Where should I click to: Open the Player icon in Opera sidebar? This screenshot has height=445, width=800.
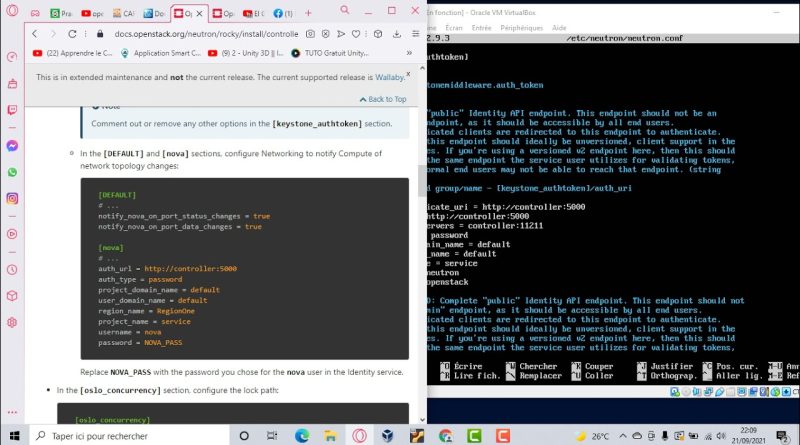[x=12, y=234]
